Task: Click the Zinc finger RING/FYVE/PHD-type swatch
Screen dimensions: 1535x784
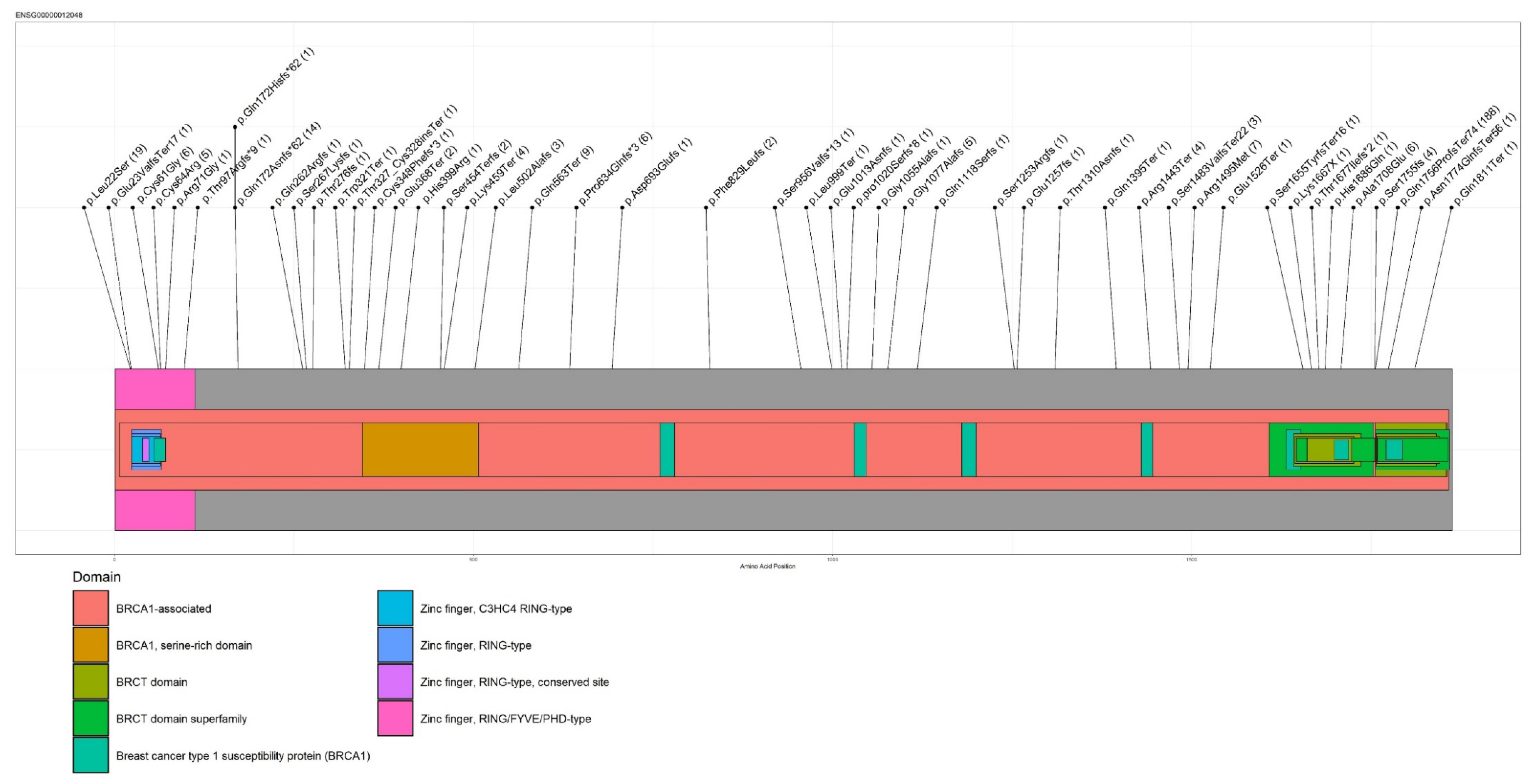Action: pyautogui.click(x=395, y=718)
